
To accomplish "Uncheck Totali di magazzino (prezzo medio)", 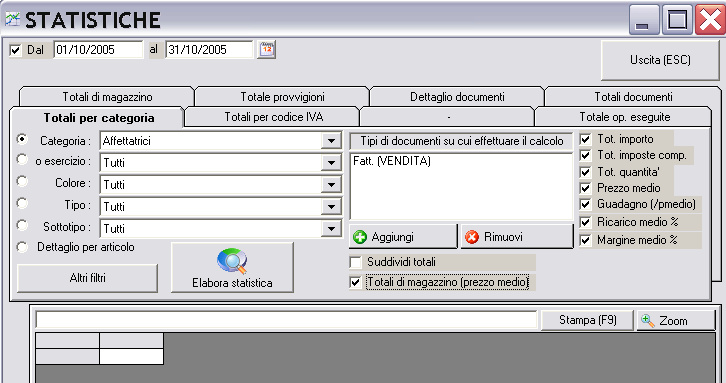I will point(356,282).
